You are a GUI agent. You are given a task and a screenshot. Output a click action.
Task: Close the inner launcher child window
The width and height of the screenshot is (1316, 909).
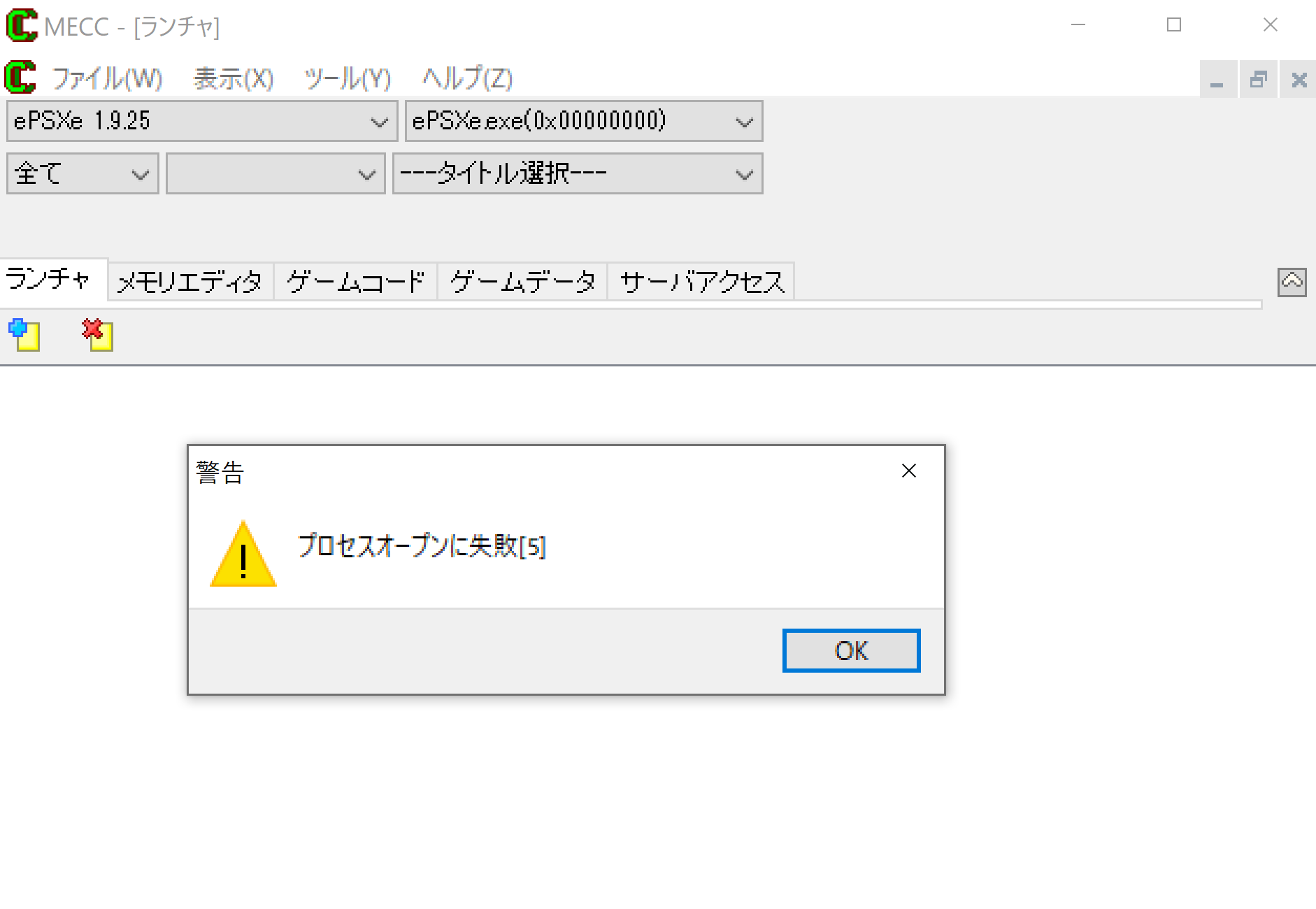(x=1299, y=79)
